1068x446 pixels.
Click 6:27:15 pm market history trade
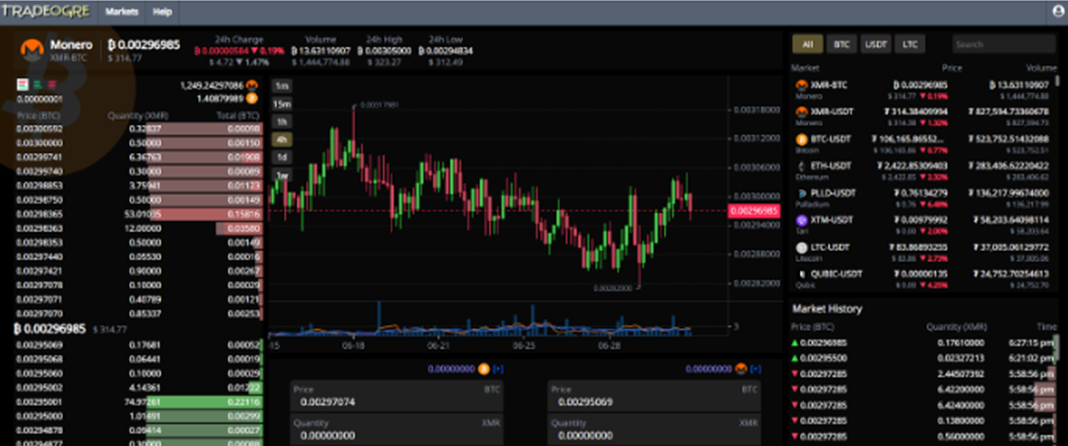tap(923, 343)
